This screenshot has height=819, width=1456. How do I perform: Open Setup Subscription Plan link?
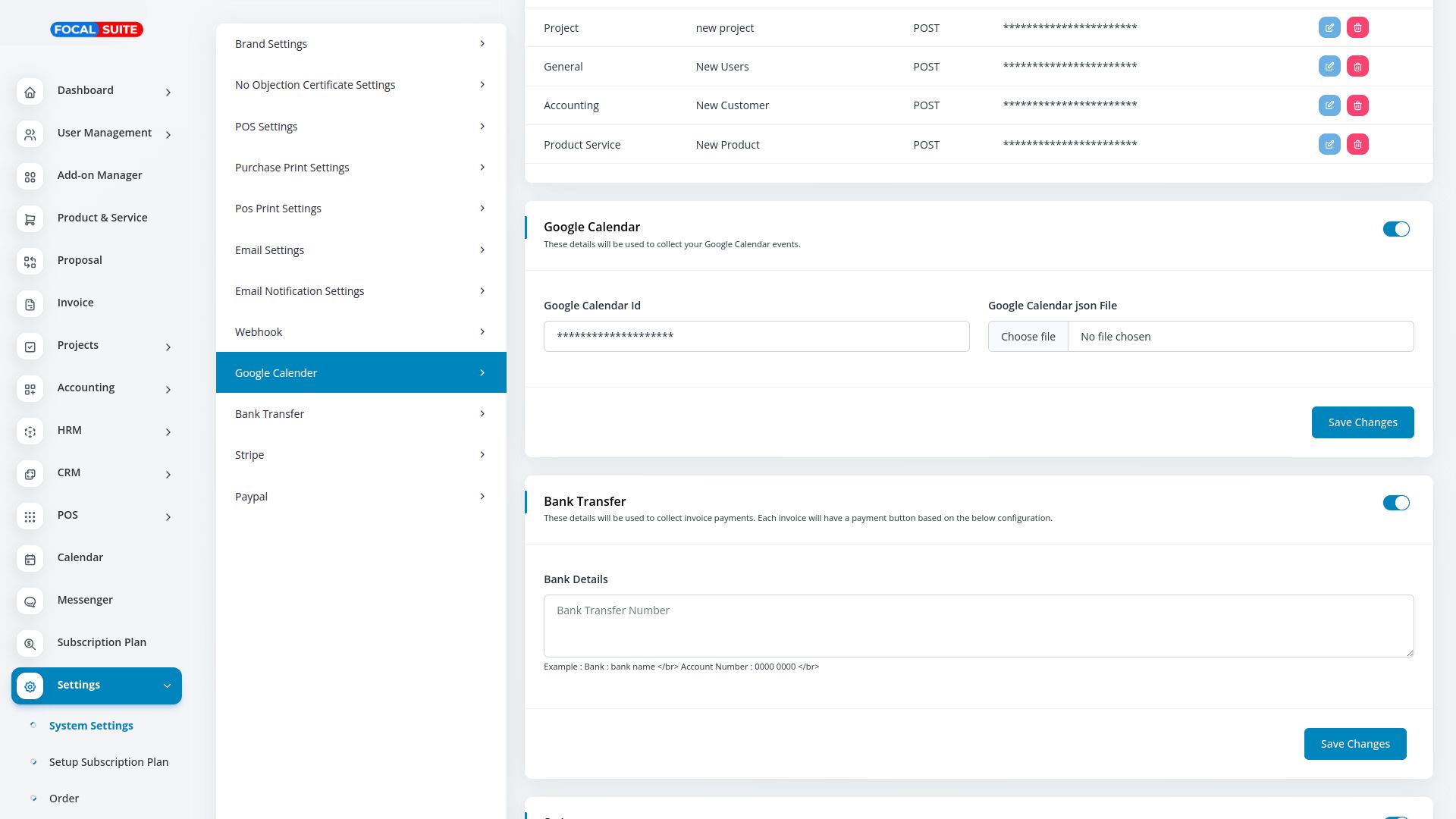(108, 762)
